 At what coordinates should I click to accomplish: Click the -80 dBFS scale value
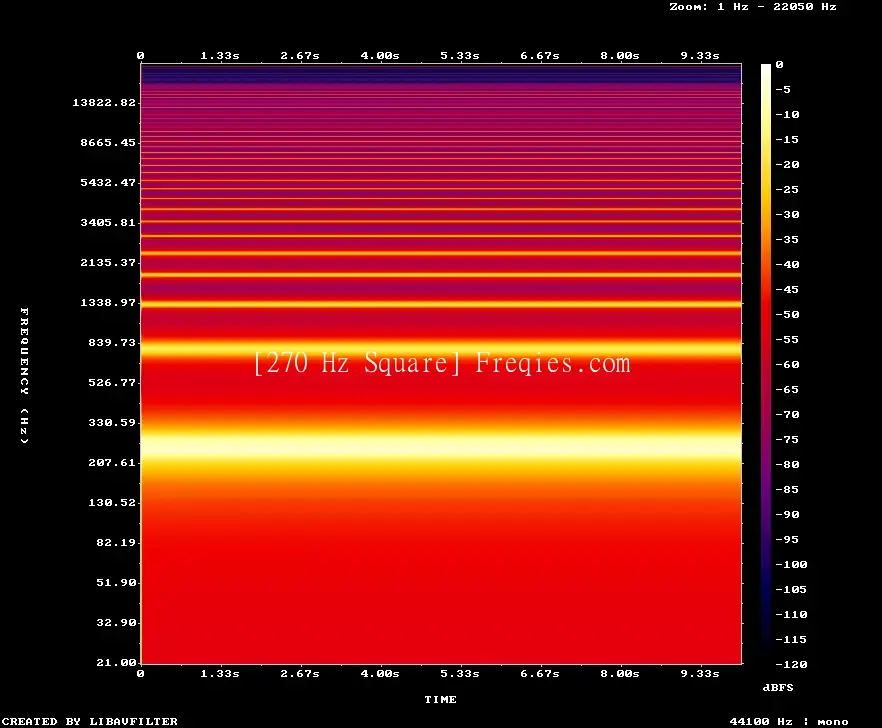point(787,465)
